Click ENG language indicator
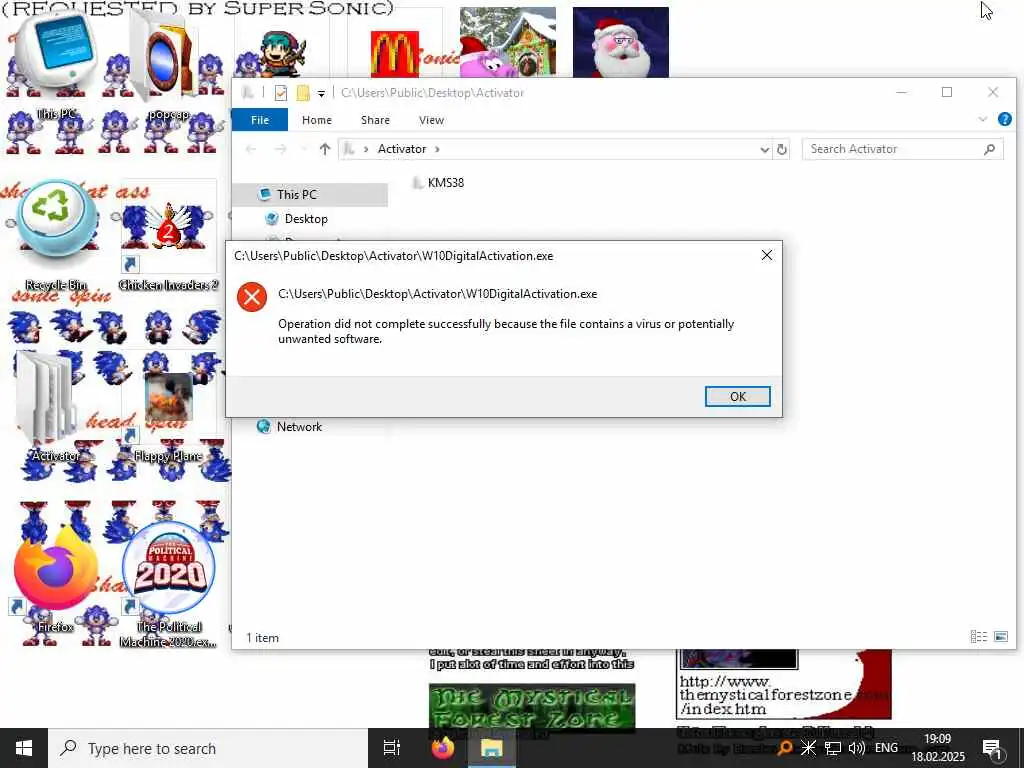Screen dimensions: 1024x768 coord(886,748)
